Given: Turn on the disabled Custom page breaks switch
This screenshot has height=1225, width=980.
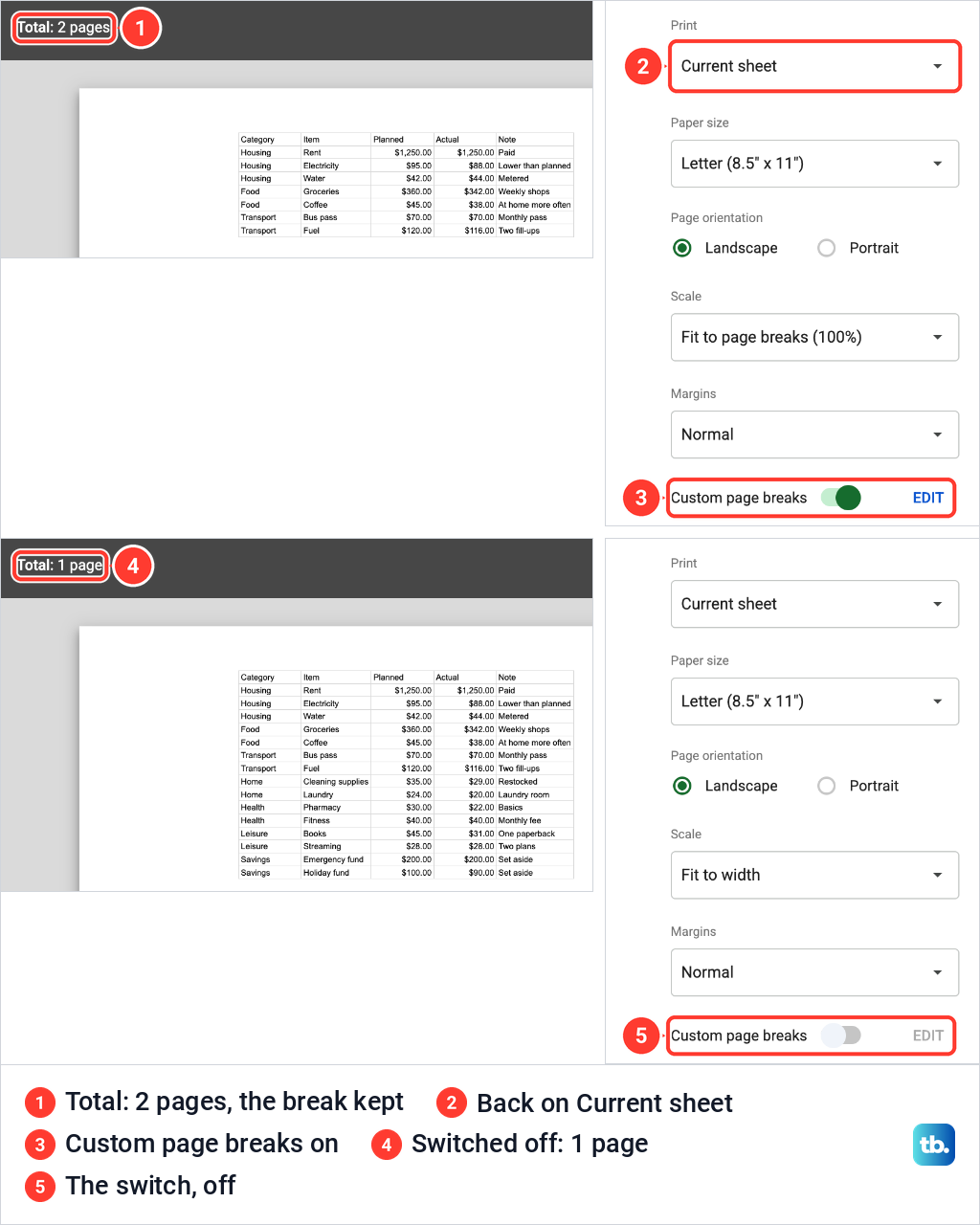Looking at the screenshot, I should (x=841, y=1036).
